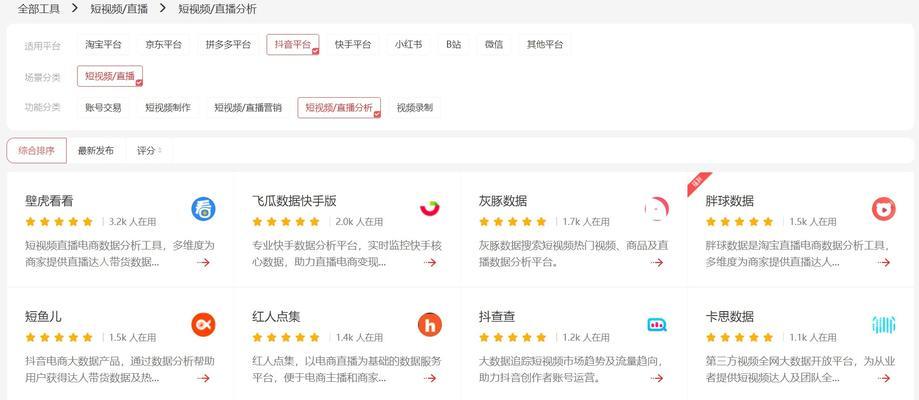Click the 1.1k 人在用 user count
This screenshot has width=919, height=400.
[813, 337]
